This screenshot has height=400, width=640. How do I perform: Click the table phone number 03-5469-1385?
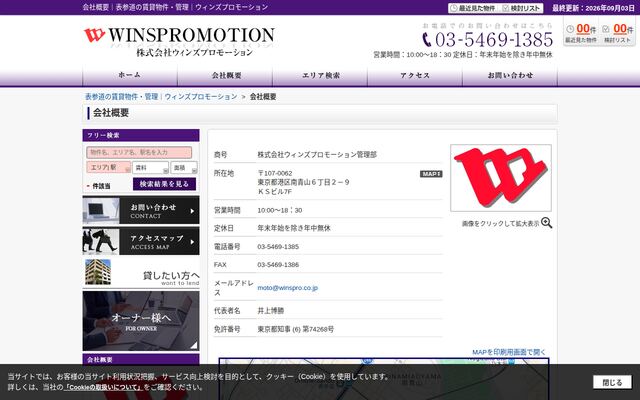278,247
